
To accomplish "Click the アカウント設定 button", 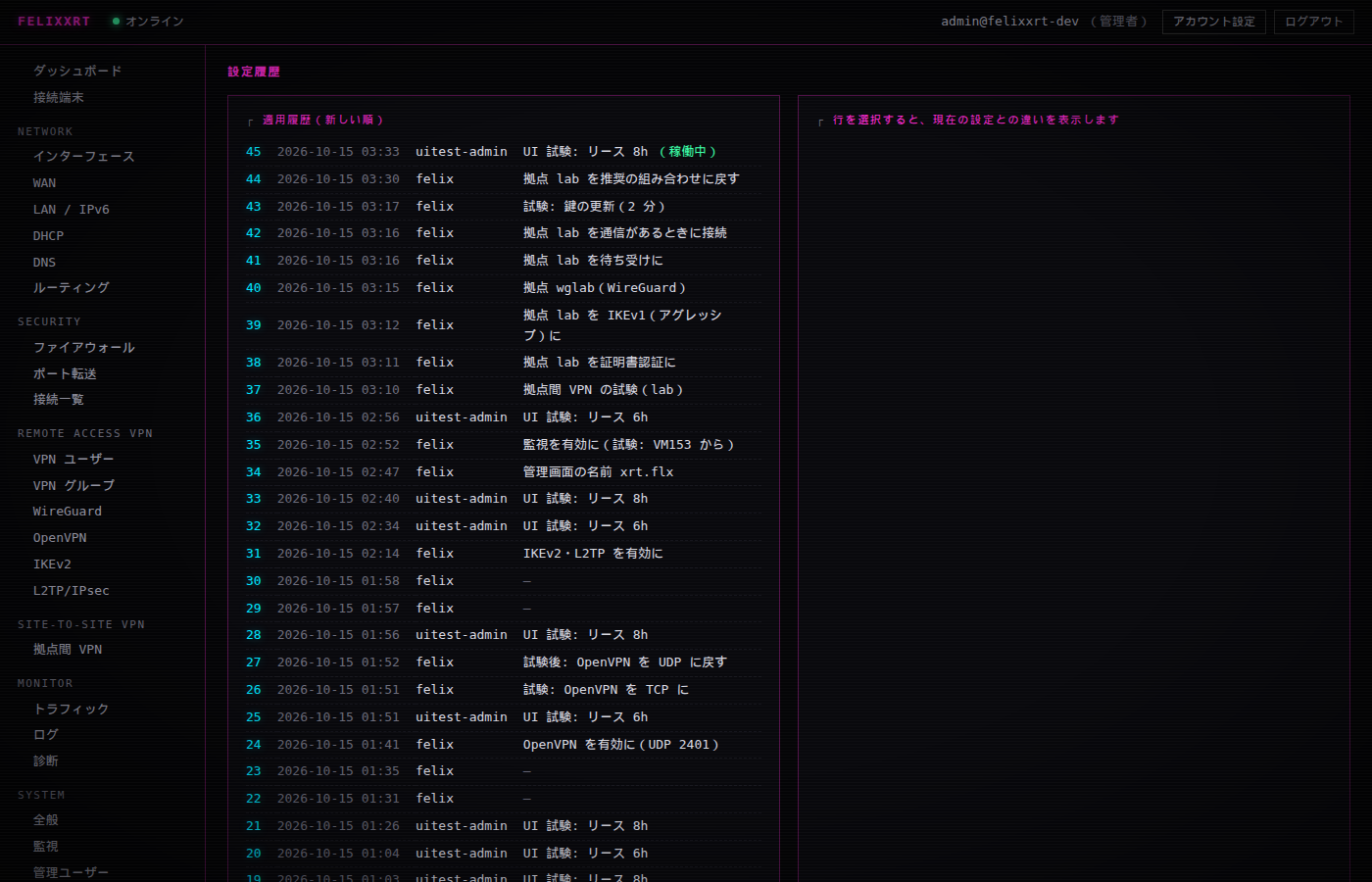I will pyautogui.click(x=1213, y=22).
